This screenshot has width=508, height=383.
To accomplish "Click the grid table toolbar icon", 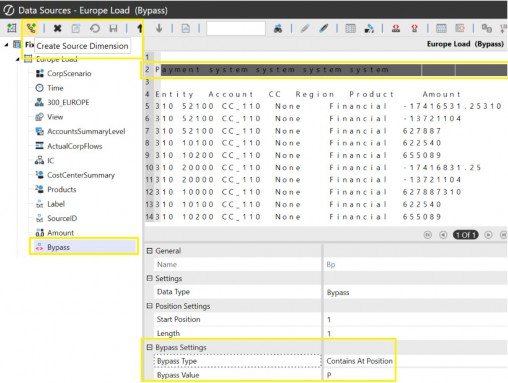I will (x=350, y=29).
